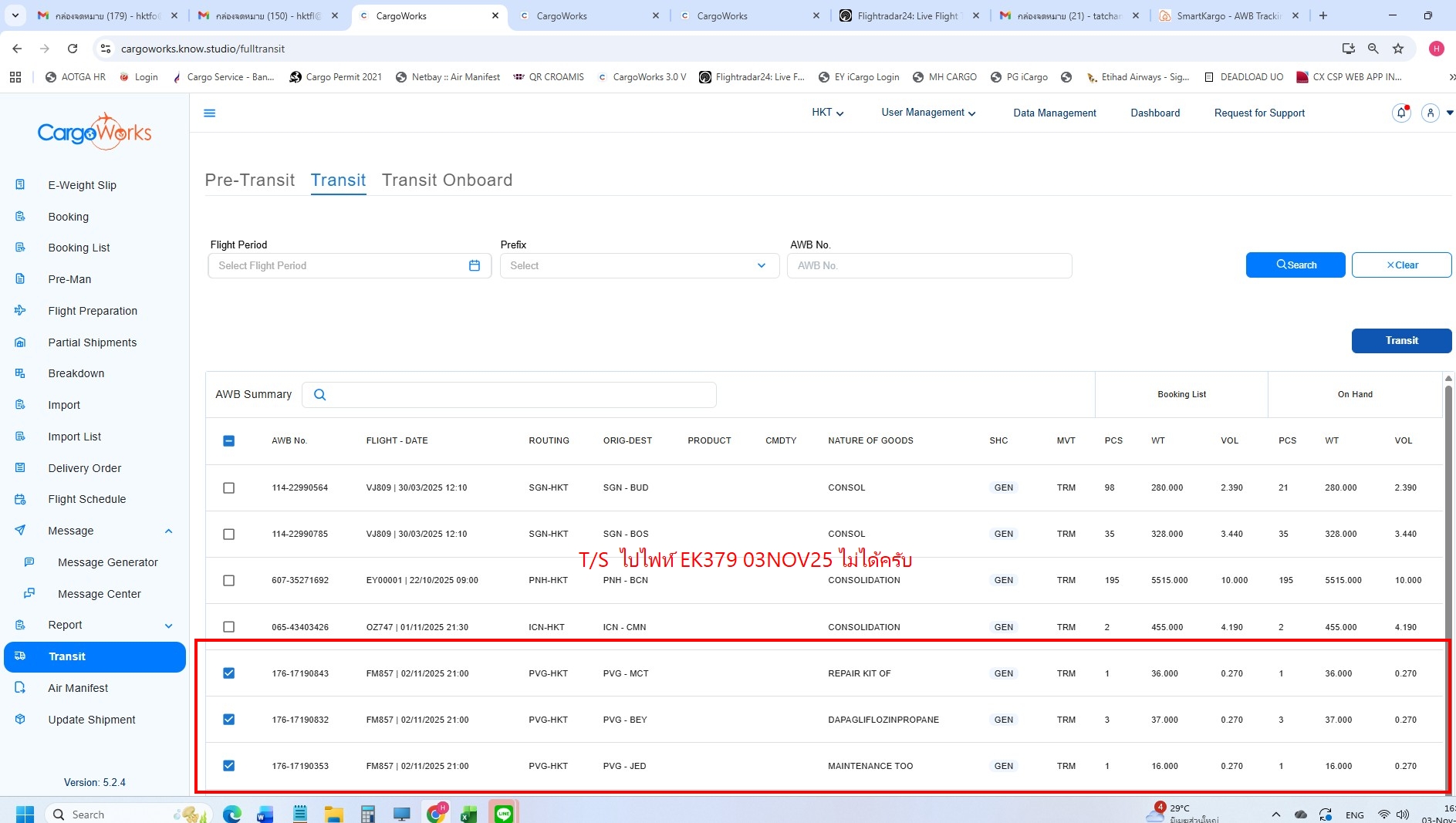Switch to the Transit Onboard tab

(x=447, y=180)
